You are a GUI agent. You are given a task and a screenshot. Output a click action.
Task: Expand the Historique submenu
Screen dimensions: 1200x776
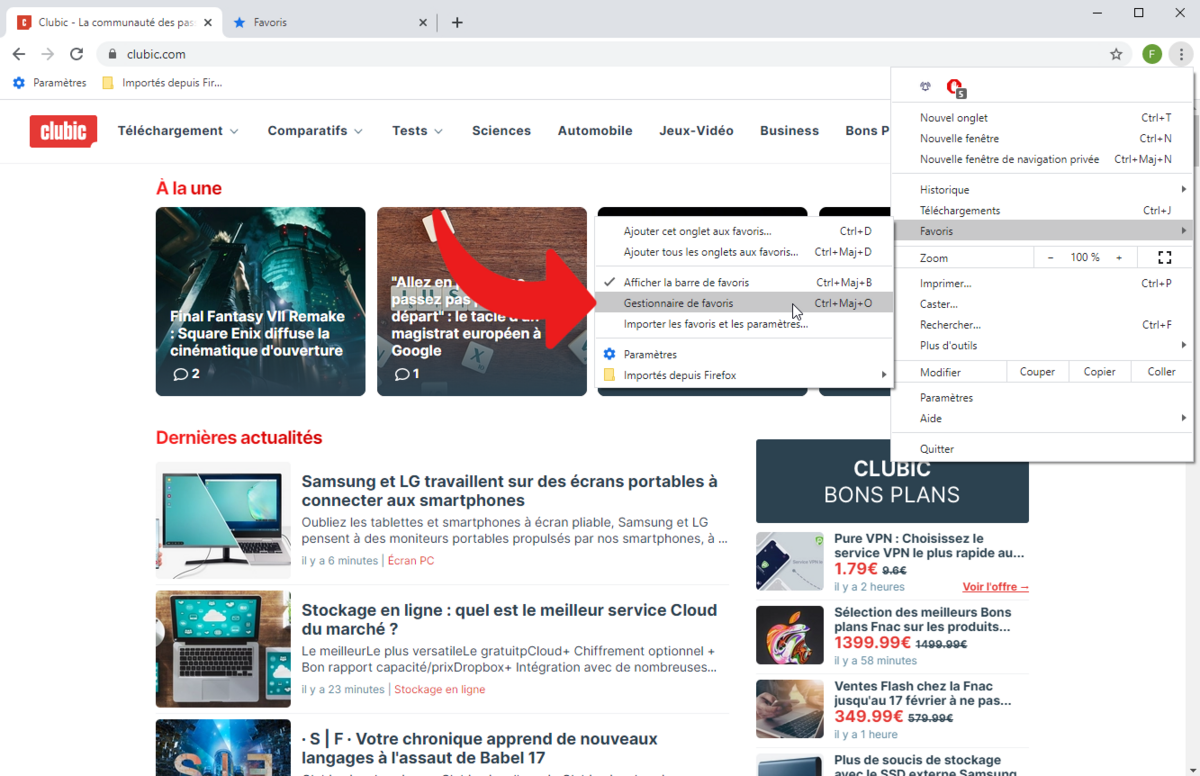pos(1042,190)
